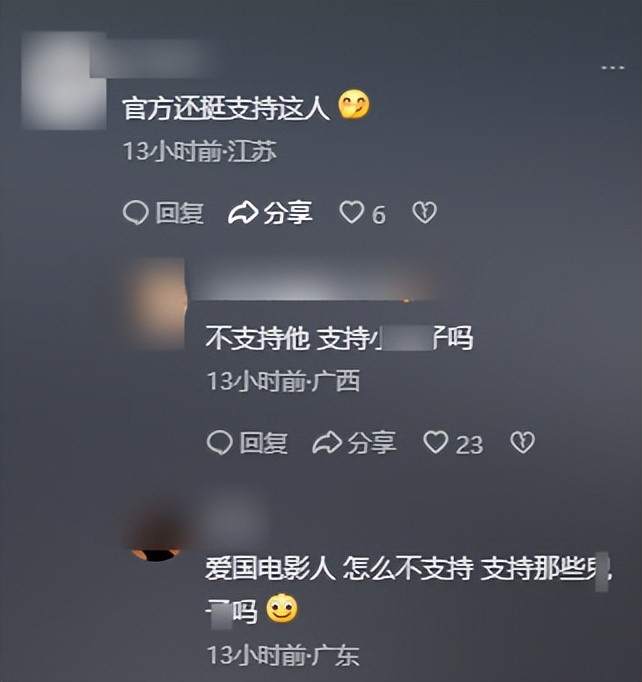Select comment text 官方还挺支持这人
Screen dimensions: 642x682
226,108
